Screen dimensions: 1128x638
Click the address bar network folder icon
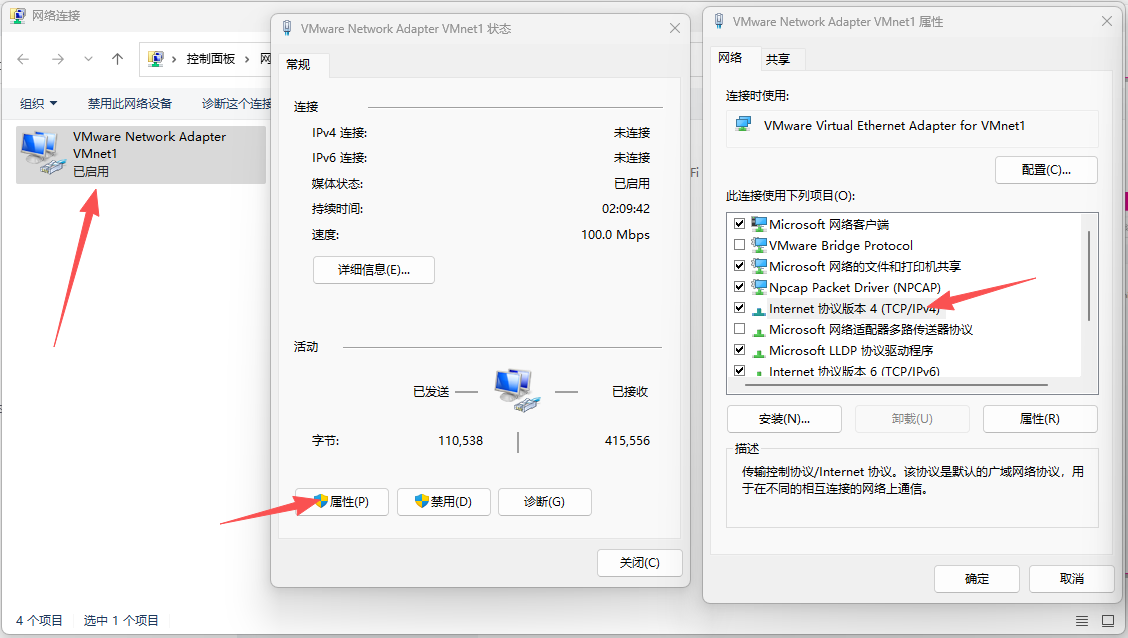coord(155,58)
